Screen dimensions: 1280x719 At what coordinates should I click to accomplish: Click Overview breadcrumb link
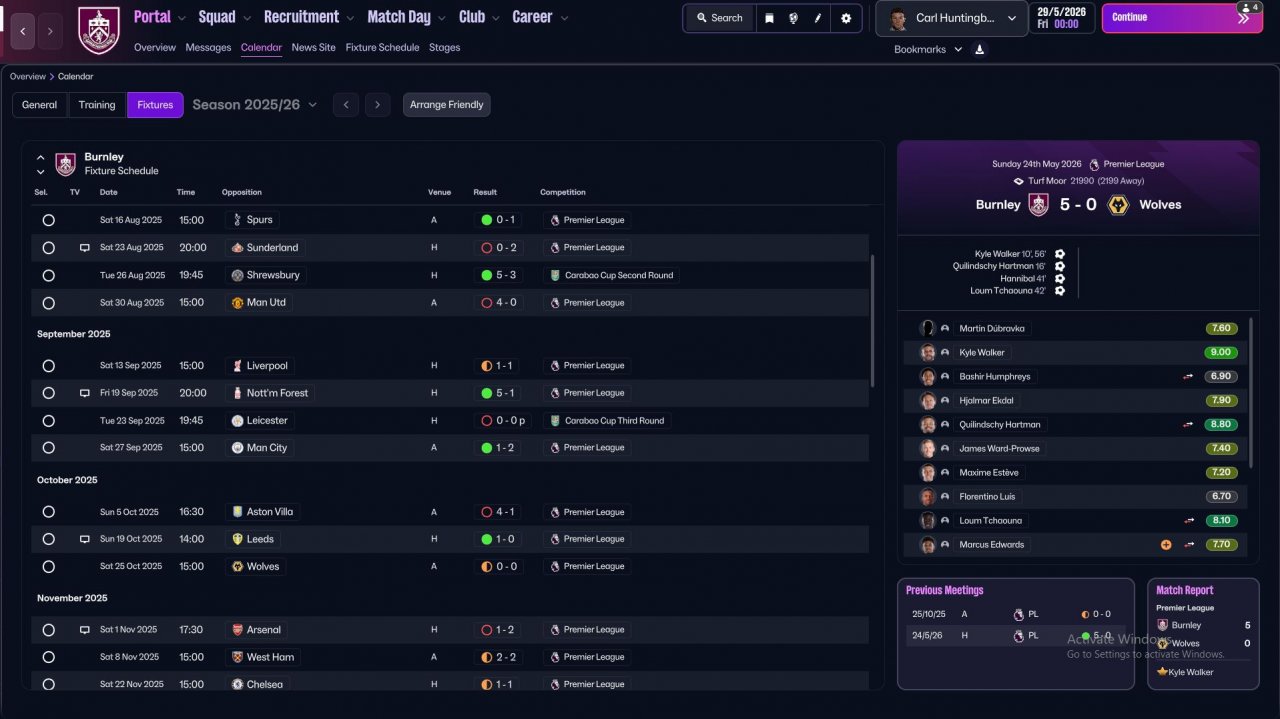(28, 77)
